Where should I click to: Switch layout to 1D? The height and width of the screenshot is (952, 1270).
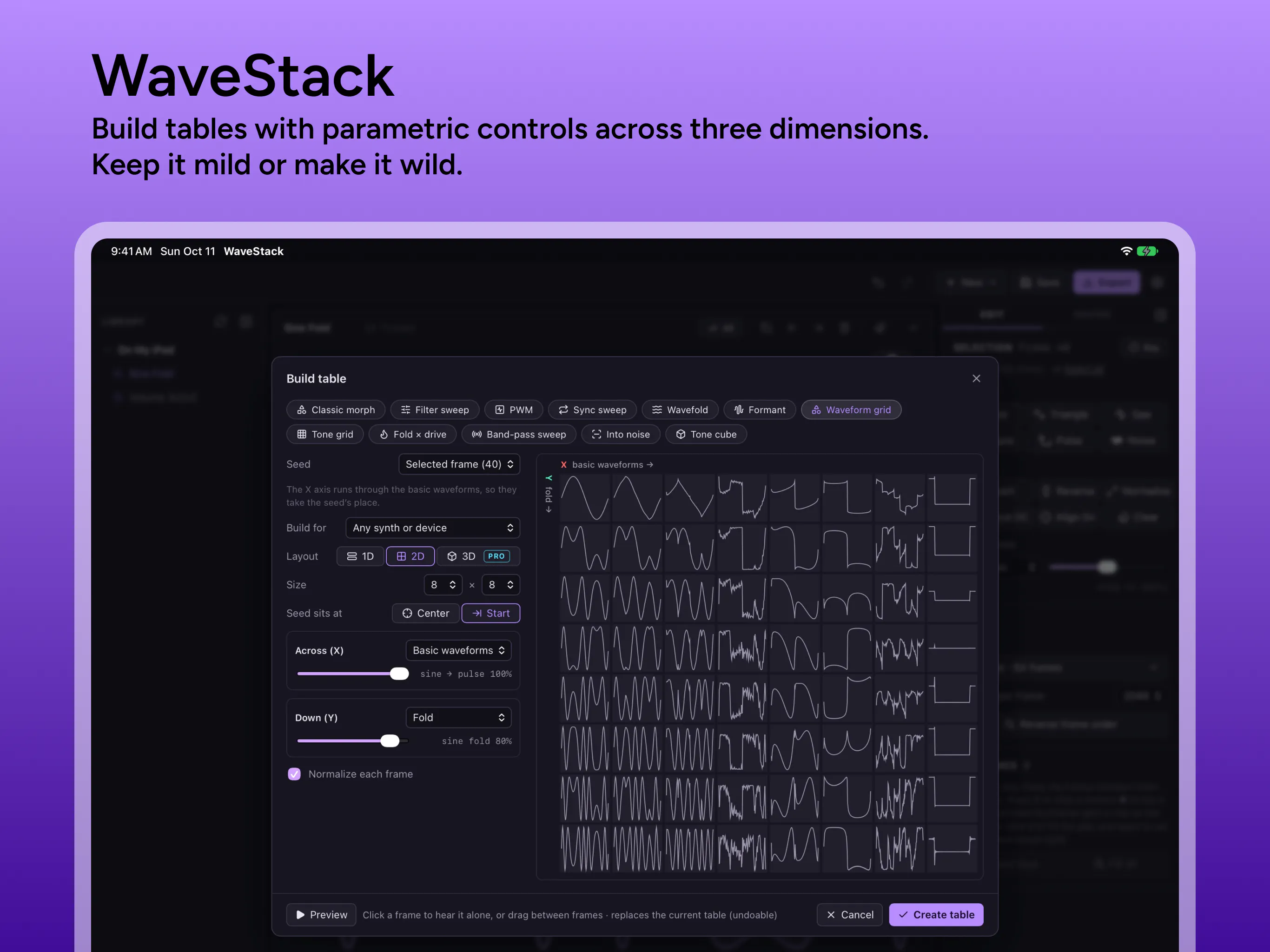360,556
